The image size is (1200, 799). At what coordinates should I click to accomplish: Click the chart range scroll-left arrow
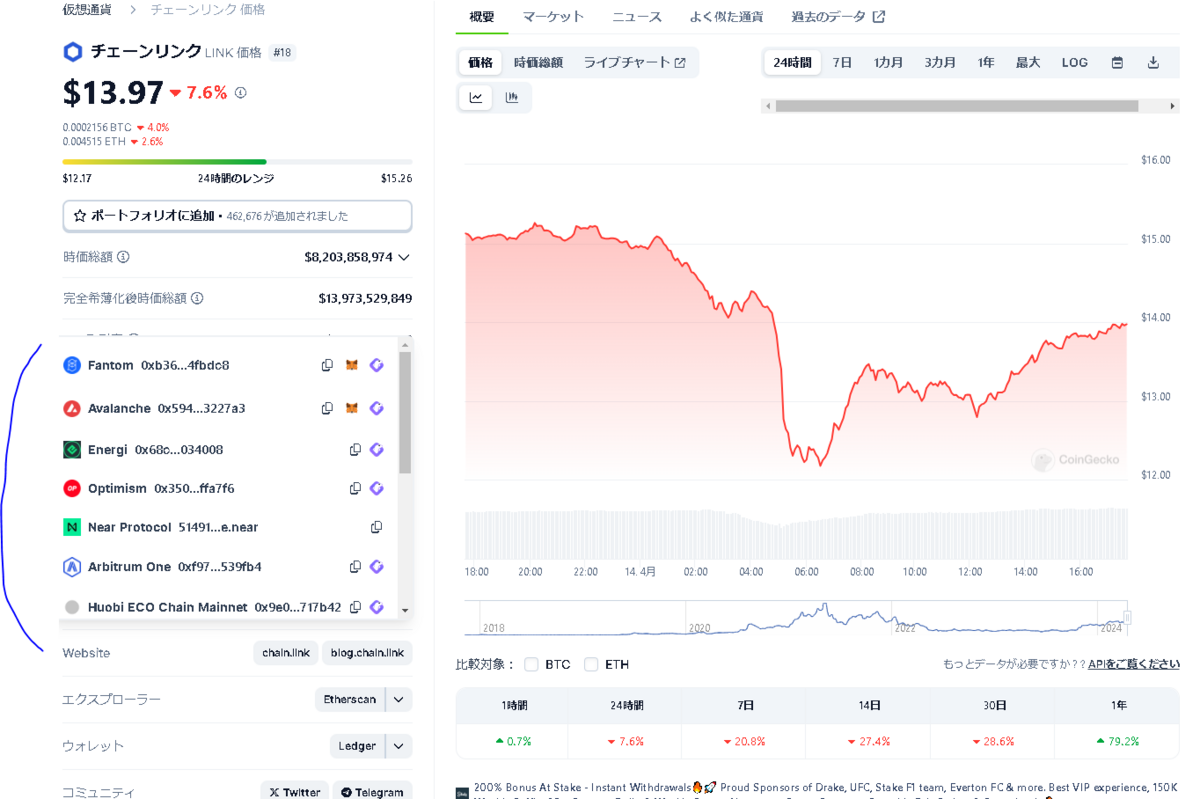tap(768, 106)
